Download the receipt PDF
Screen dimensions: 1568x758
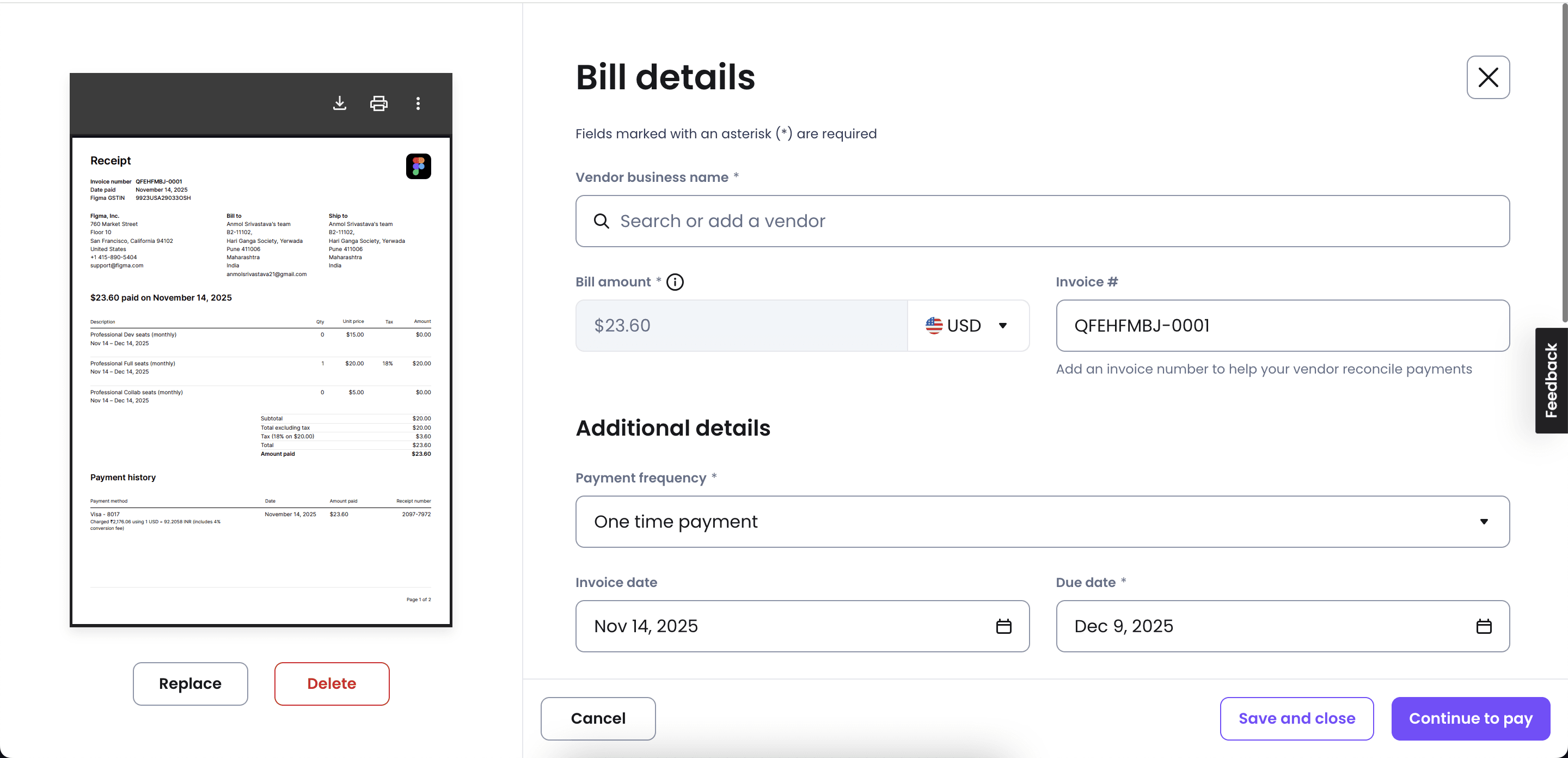(x=340, y=103)
